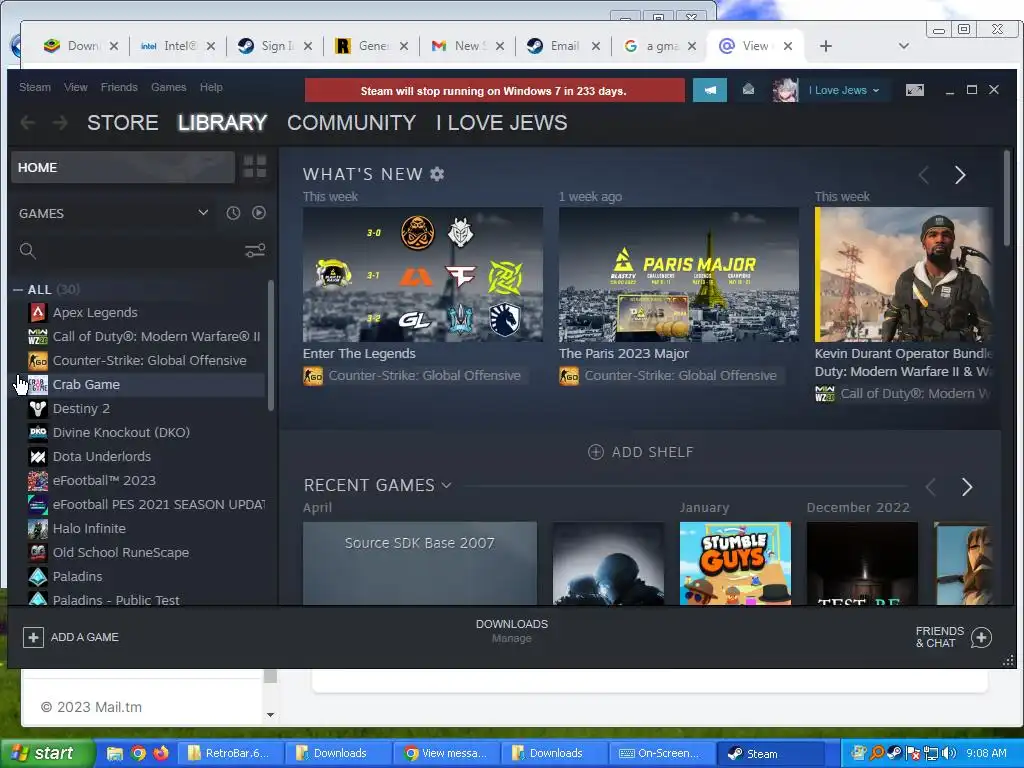
Task: Select Dota Underlords in the library
Action: tap(102, 456)
